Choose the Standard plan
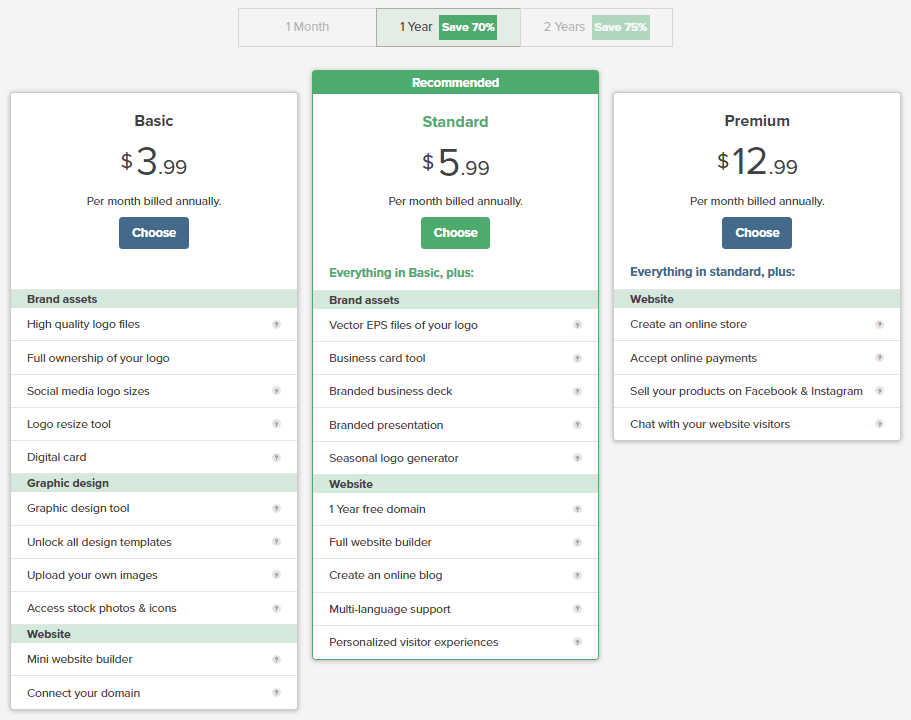The image size is (911, 720). [455, 233]
